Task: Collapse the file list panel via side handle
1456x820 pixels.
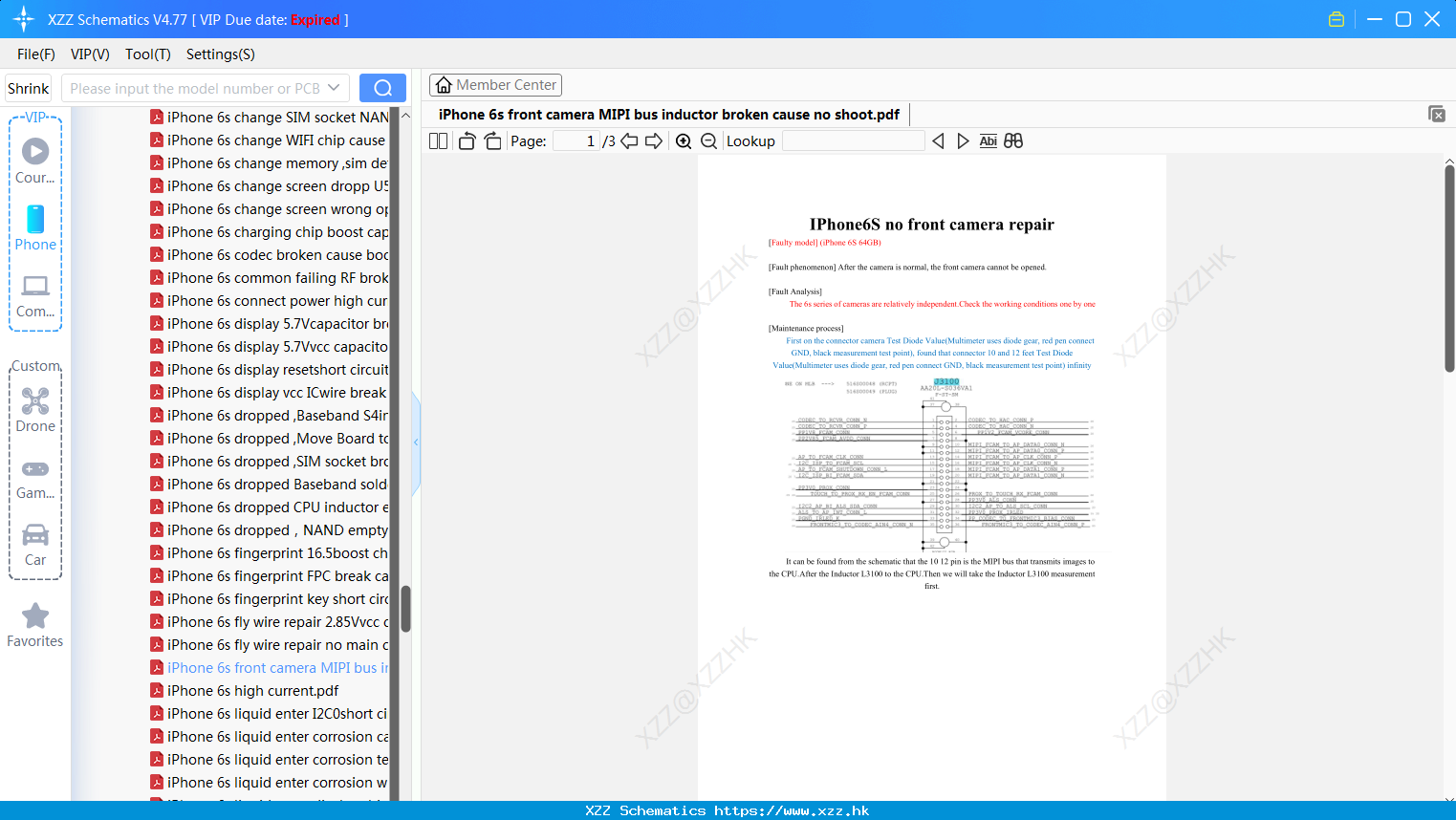Action: (416, 442)
